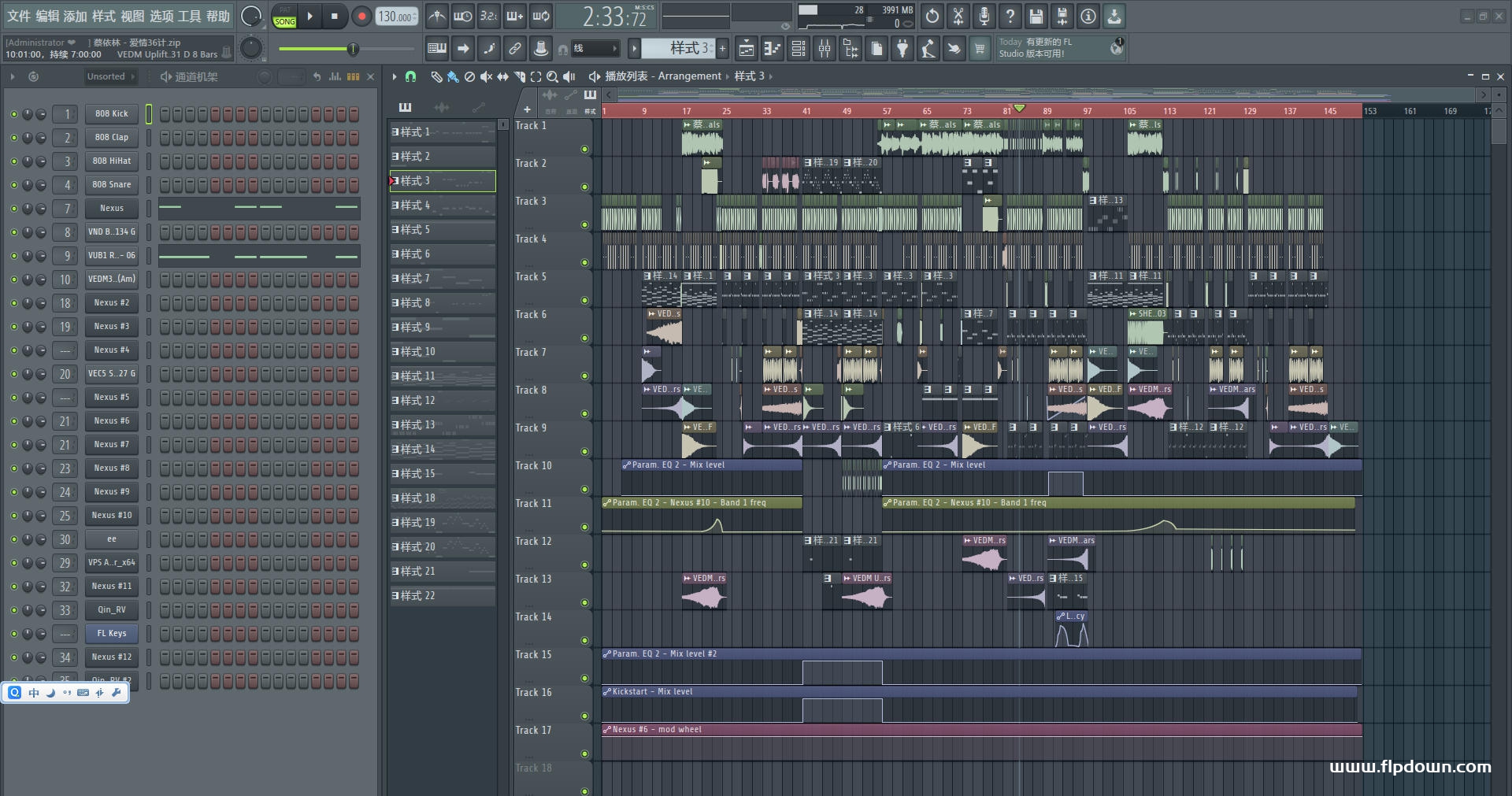This screenshot has height=796, width=1512.
Task: Toggle mute light for 808 Kick channel
Action: coord(13,114)
